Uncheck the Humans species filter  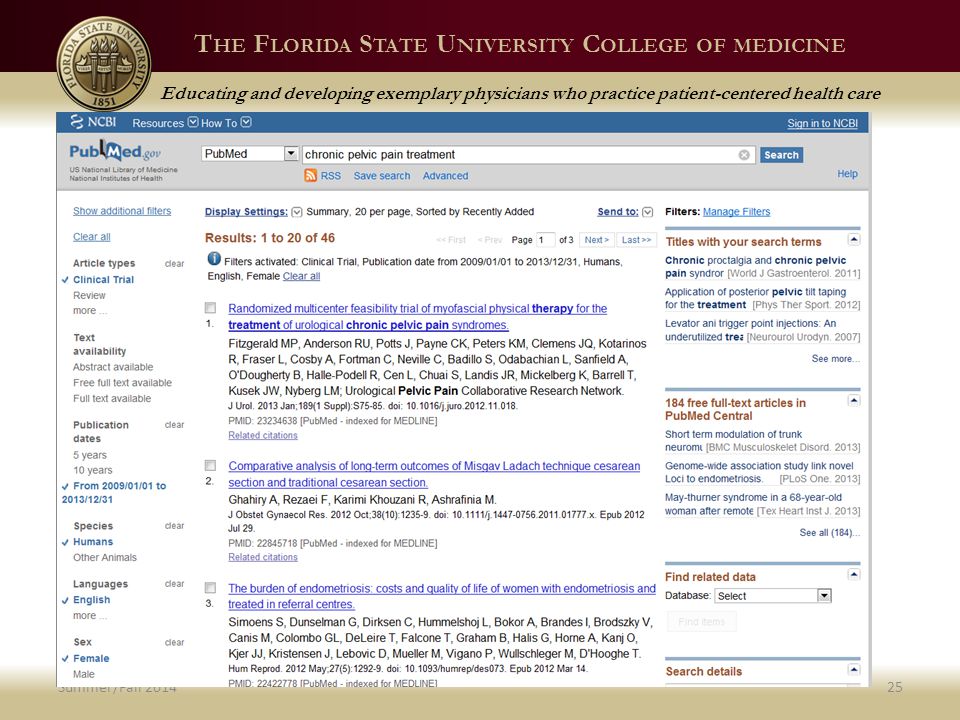pos(92,542)
